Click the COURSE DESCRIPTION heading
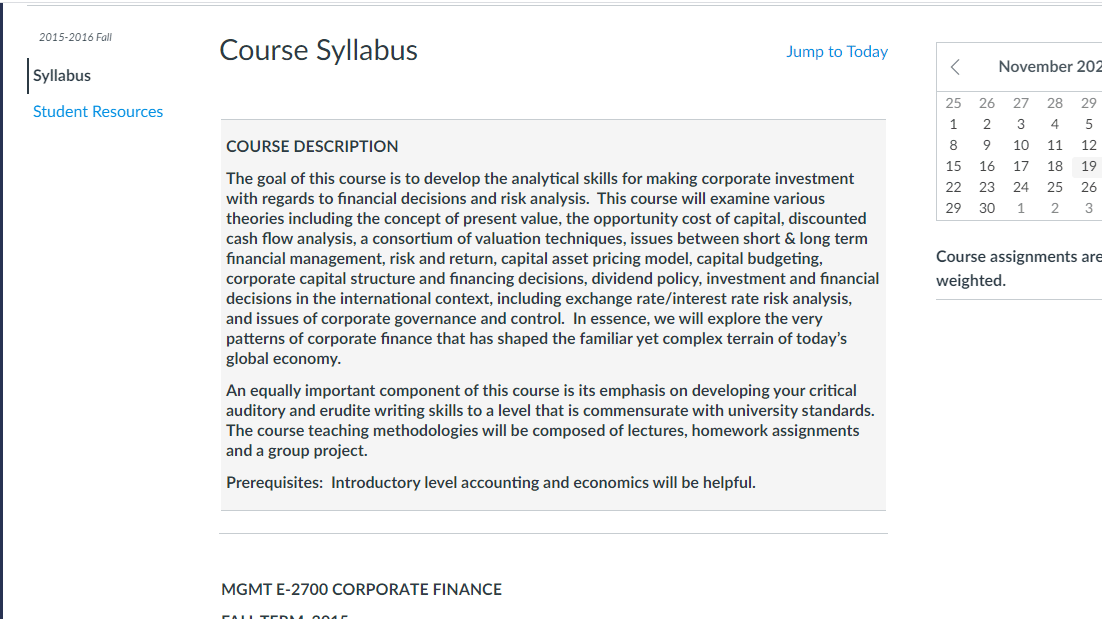 pyautogui.click(x=312, y=146)
